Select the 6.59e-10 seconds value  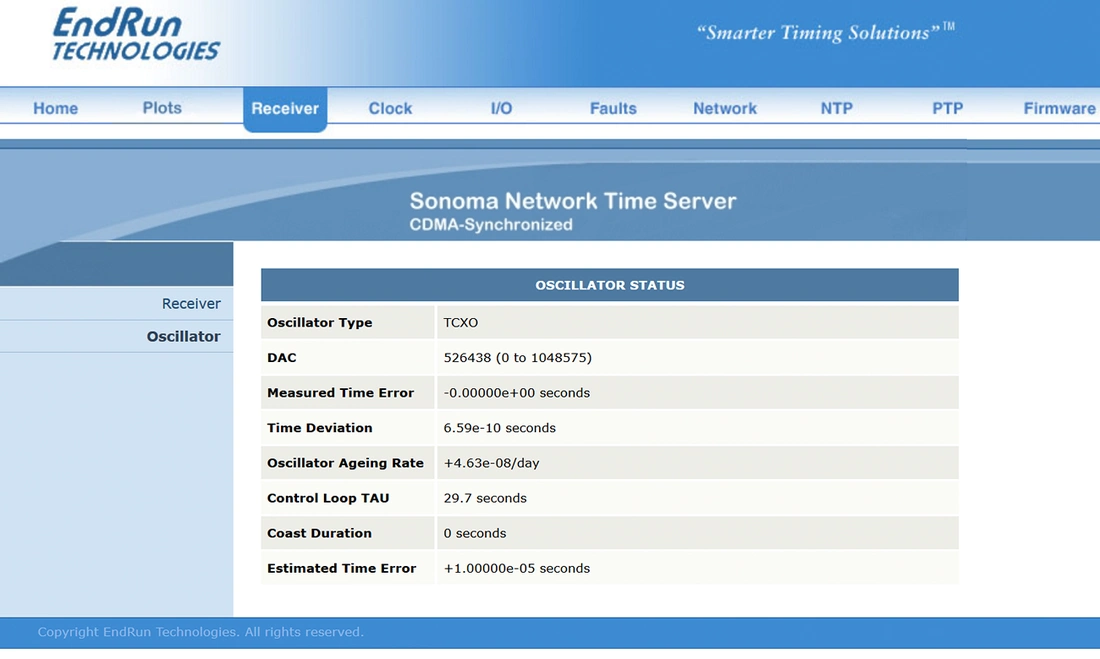[x=499, y=428]
